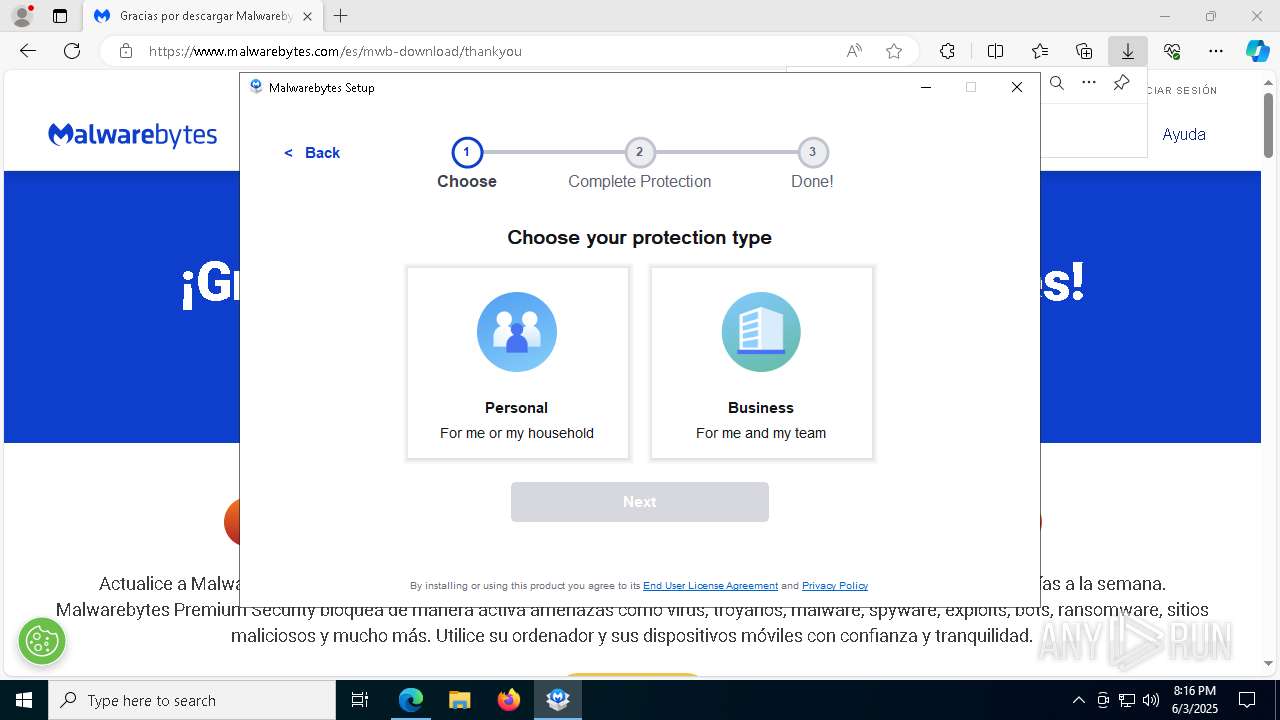1280x720 pixels.
Task: Click search icon in downloads panel
Action: (1057, 83)
